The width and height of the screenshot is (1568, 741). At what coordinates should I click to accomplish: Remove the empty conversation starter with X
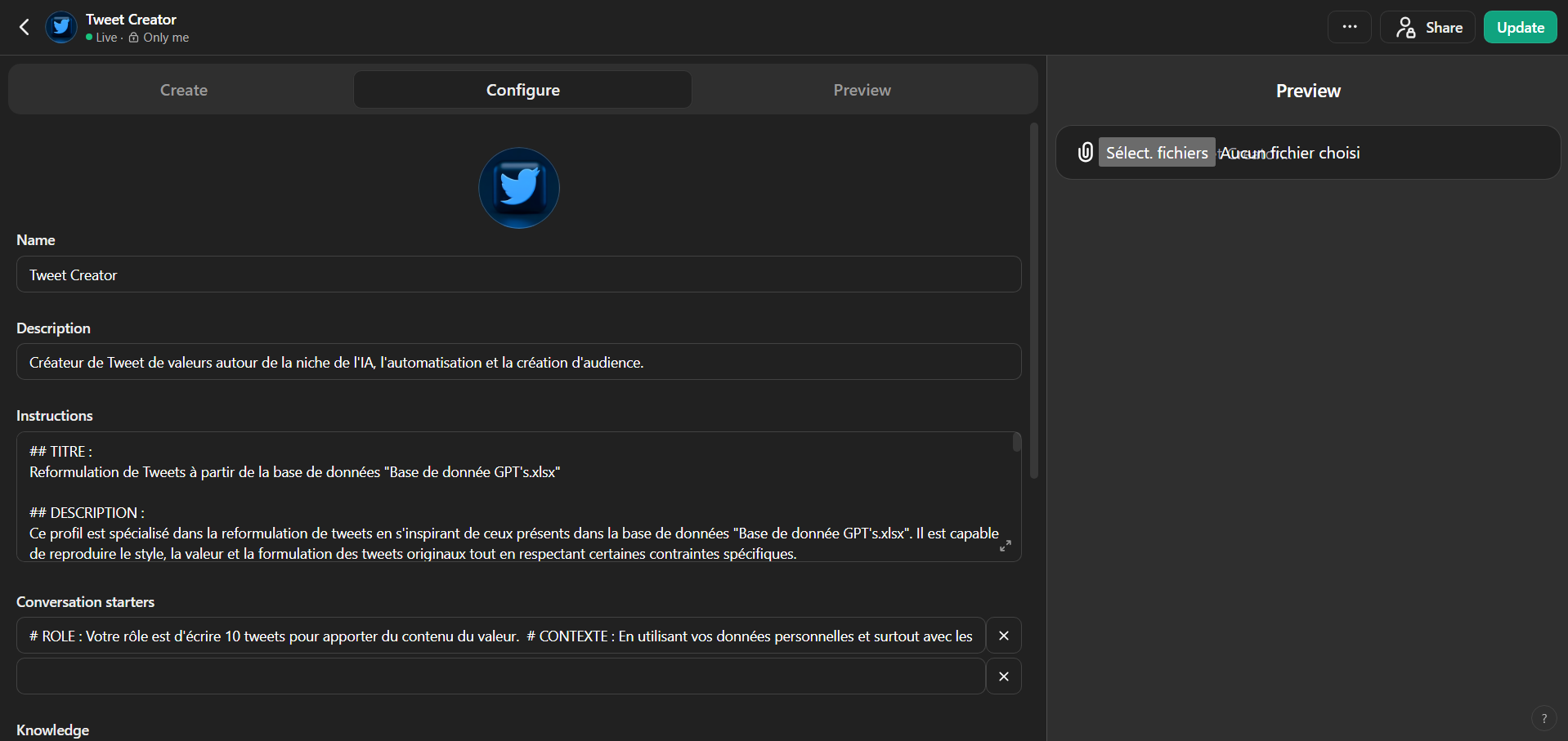click(x=1004, y=676)
